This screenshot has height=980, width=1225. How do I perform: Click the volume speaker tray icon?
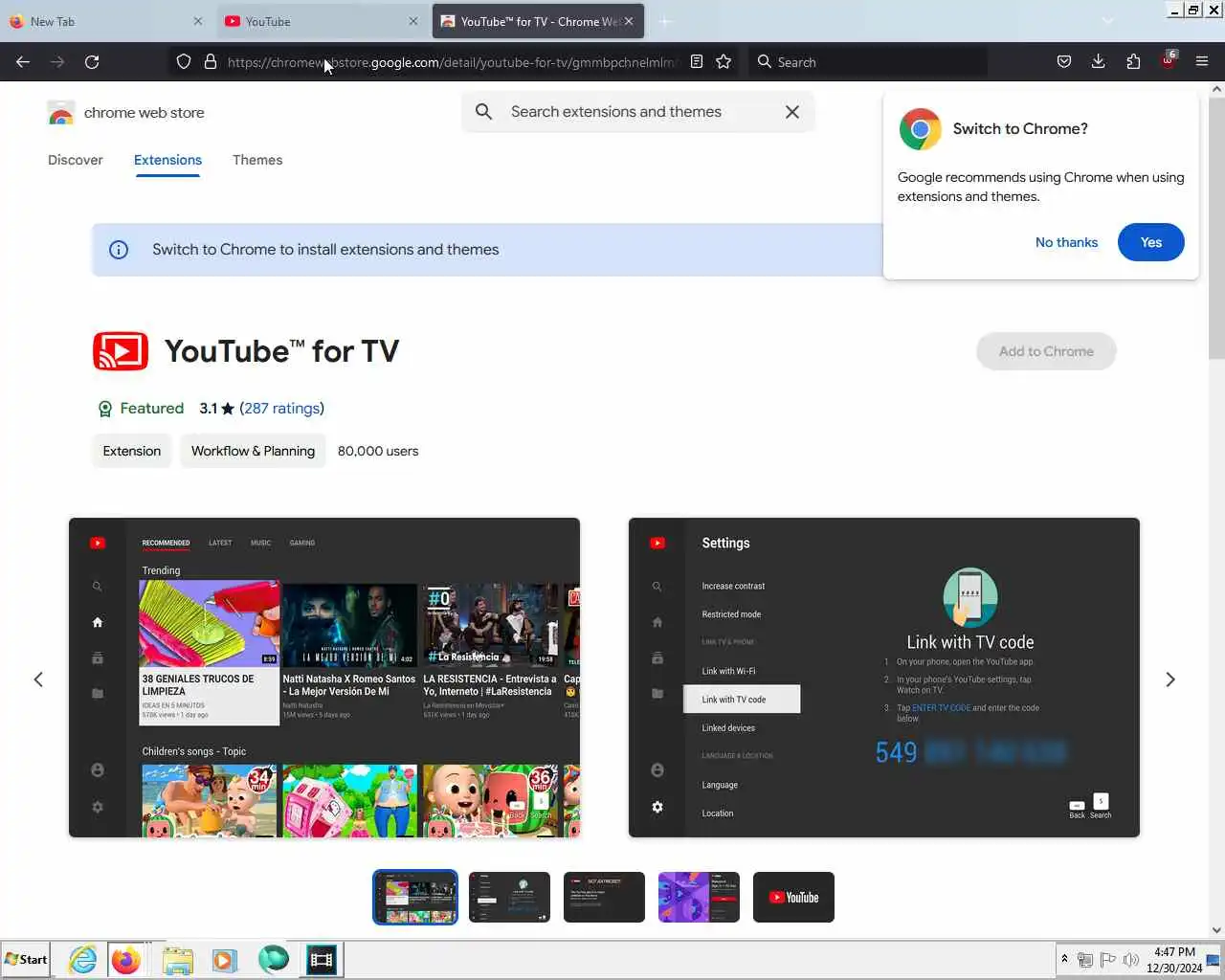point(1131,960)
